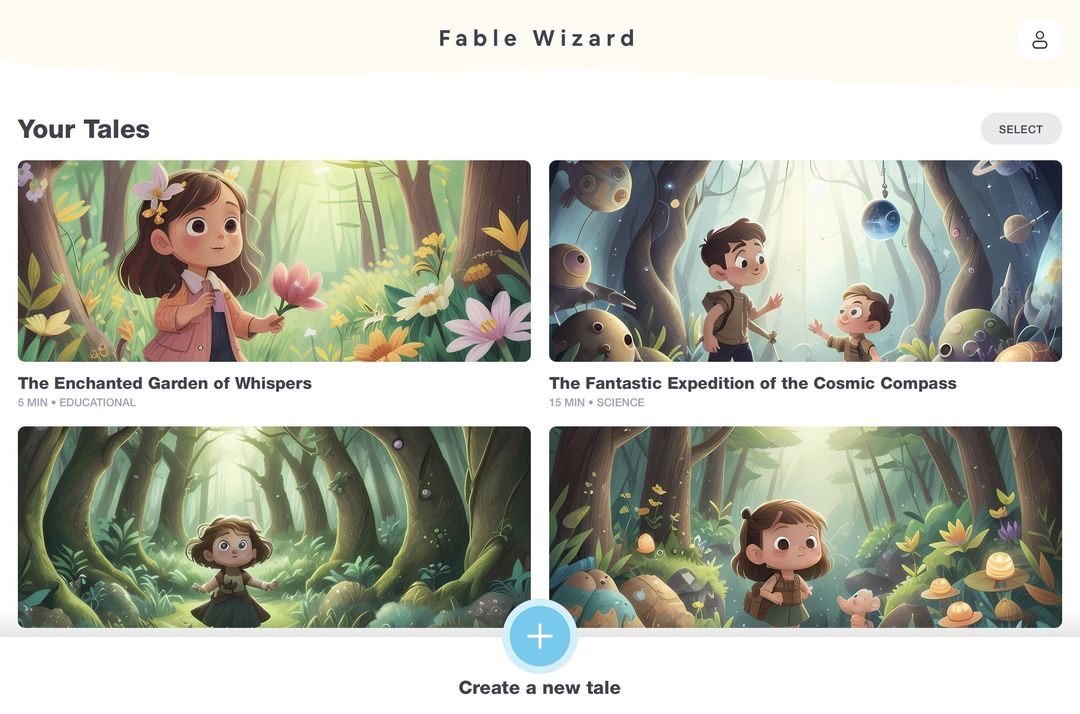Click the pink flower the girl holds
This screenshot has width=1080, height=714.
coord(295,286)
